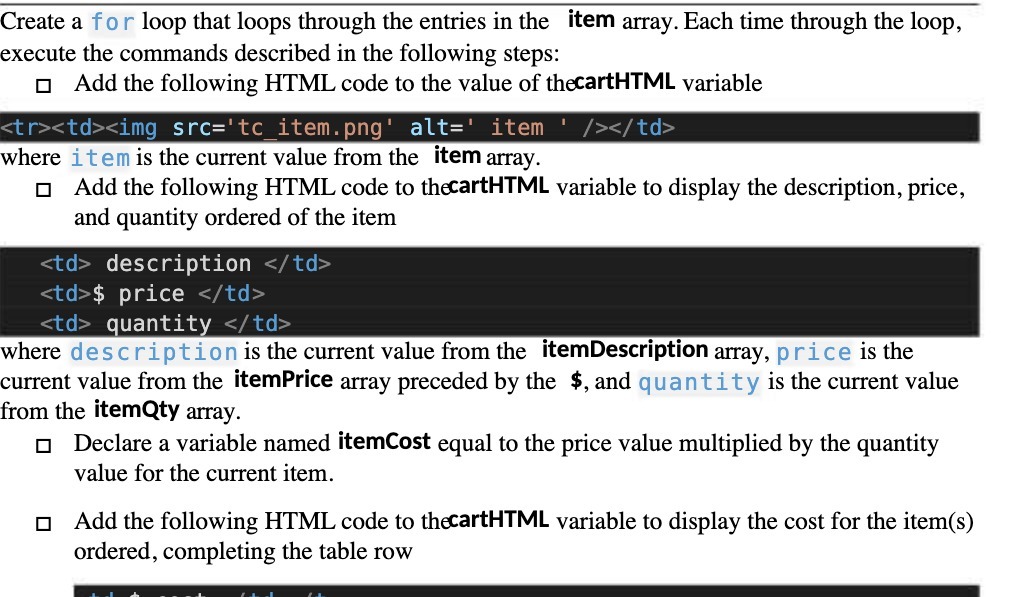Check the box for the description, price, quantity step
The height and width of the screenshot is (597, 1031).
click(x=42, y=189)
